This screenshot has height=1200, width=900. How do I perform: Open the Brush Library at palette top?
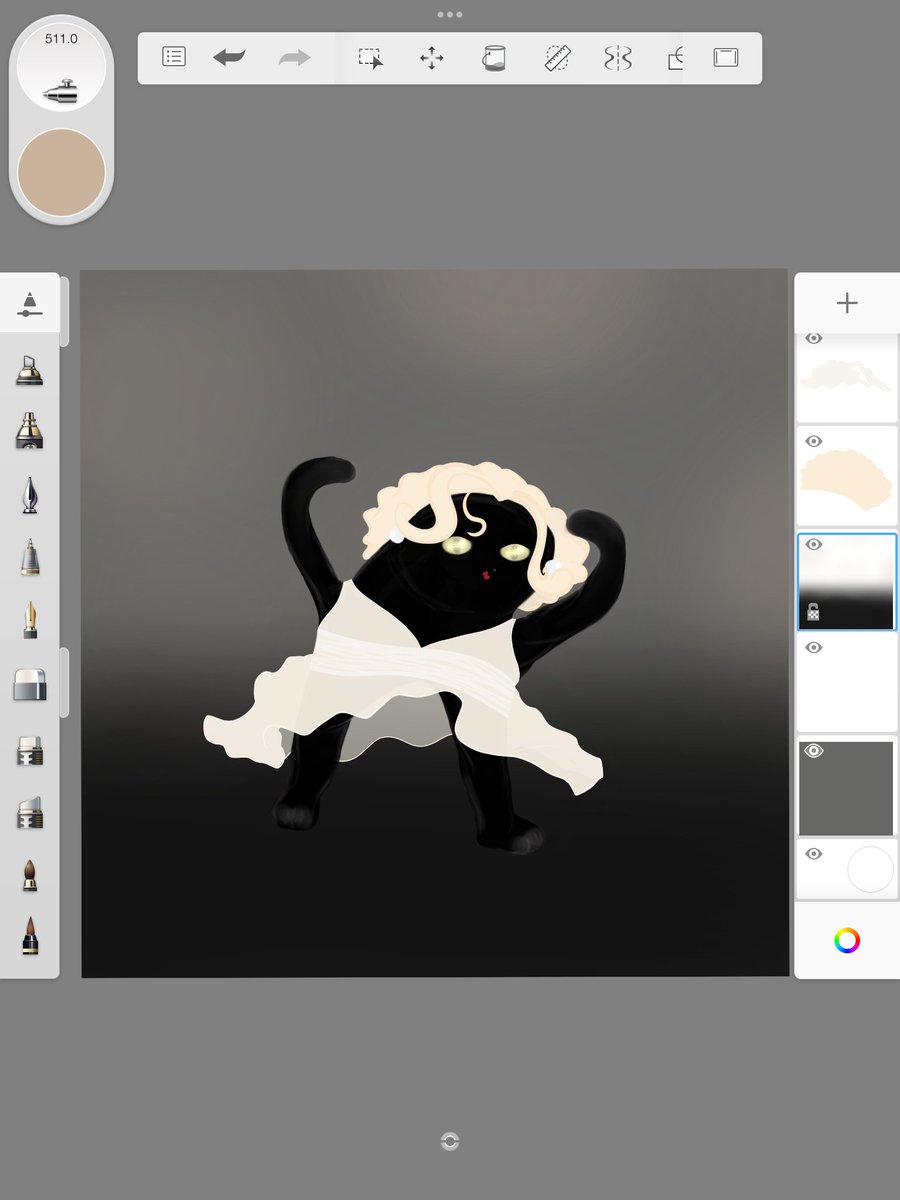tap(30, 305)
